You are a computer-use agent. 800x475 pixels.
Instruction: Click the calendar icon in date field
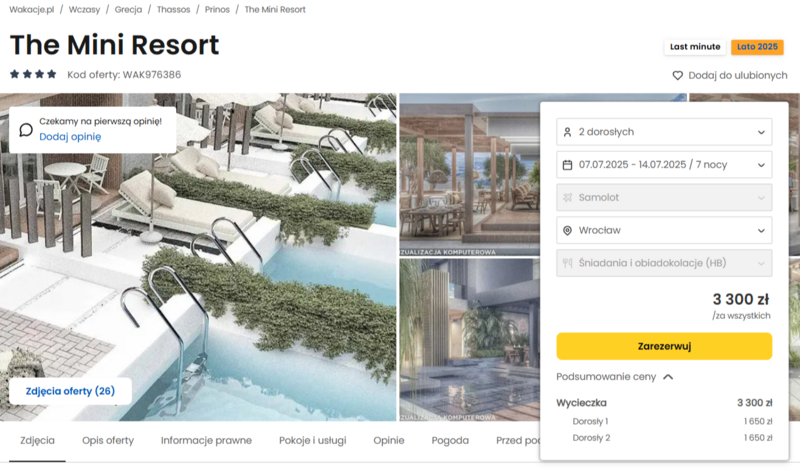coord(567,165)
